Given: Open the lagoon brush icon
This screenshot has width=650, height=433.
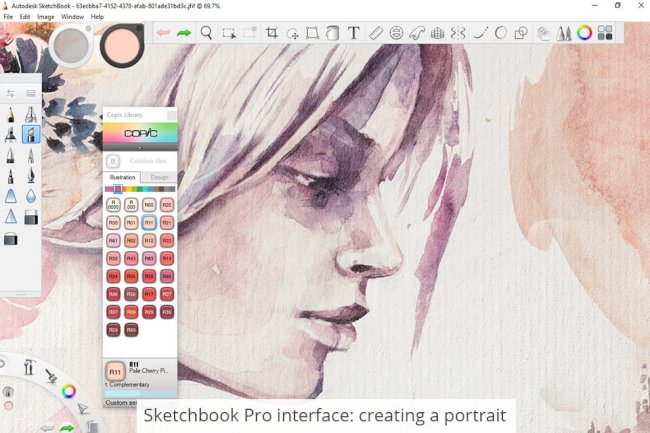Looking at the screenshot, I should pyautogui.click(x=51, y=375).
